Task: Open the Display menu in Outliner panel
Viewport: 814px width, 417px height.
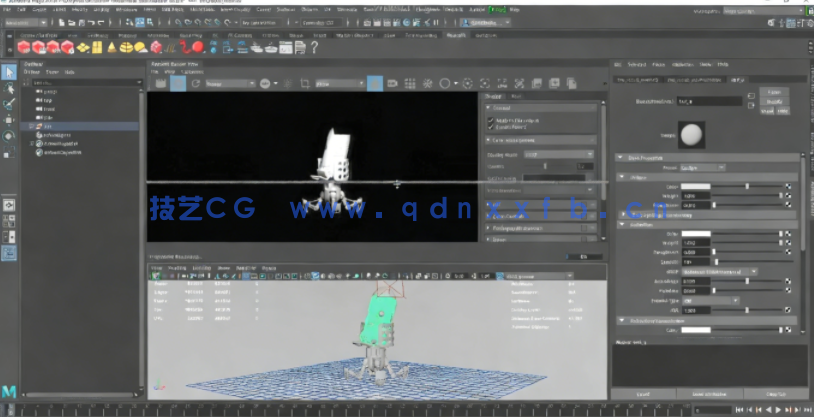Action: [32, 72]
